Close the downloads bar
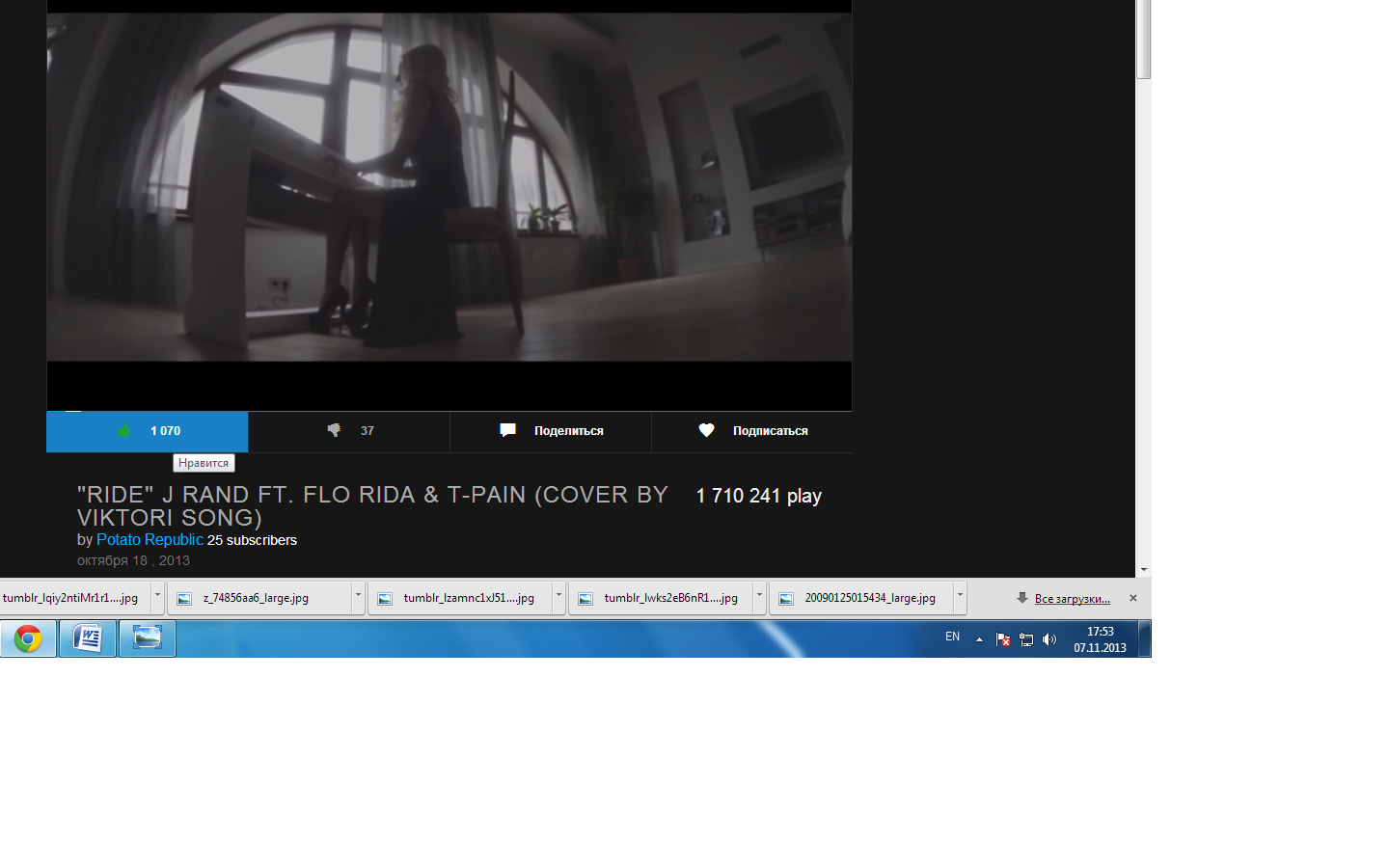This screenshot has width=1389, height=868. [1133, 598]
